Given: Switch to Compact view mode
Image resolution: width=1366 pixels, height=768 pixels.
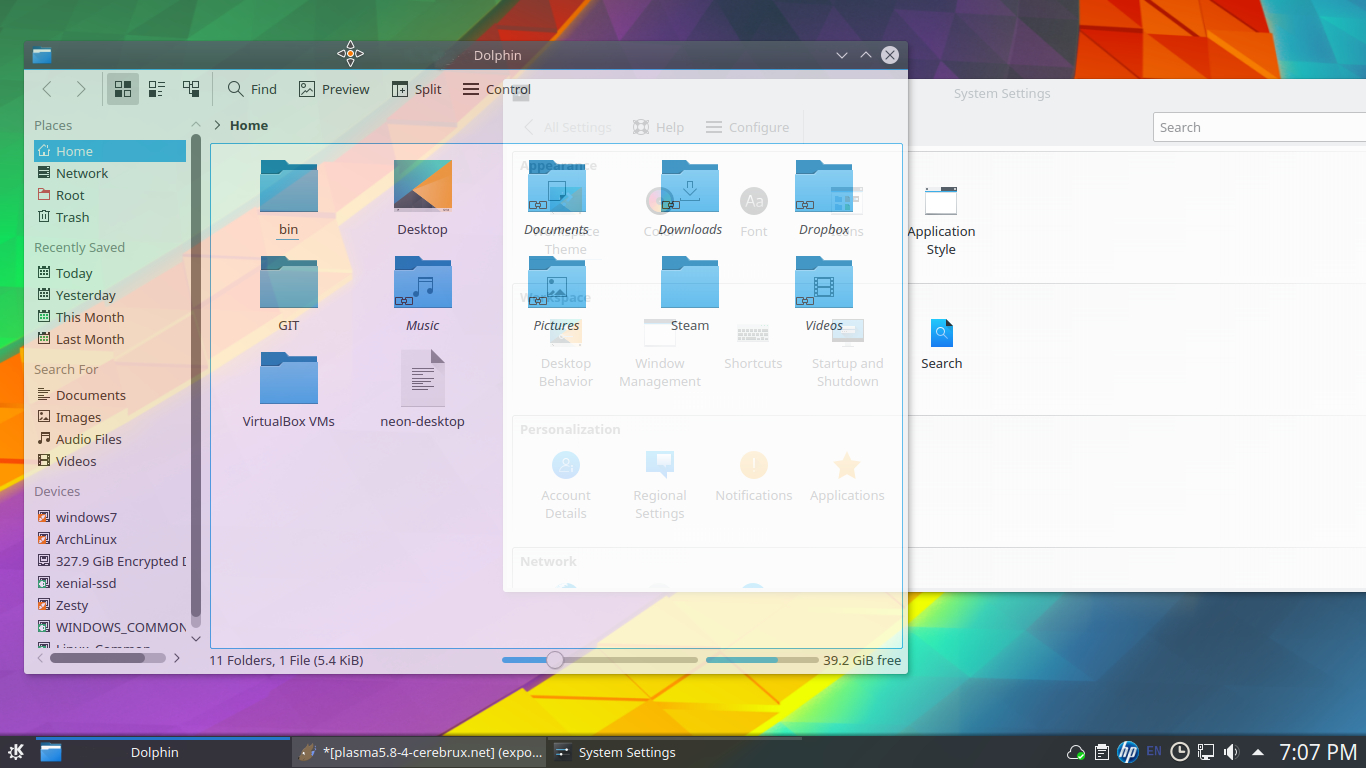Looking at the screenshot, I should [x=157, y=89].
